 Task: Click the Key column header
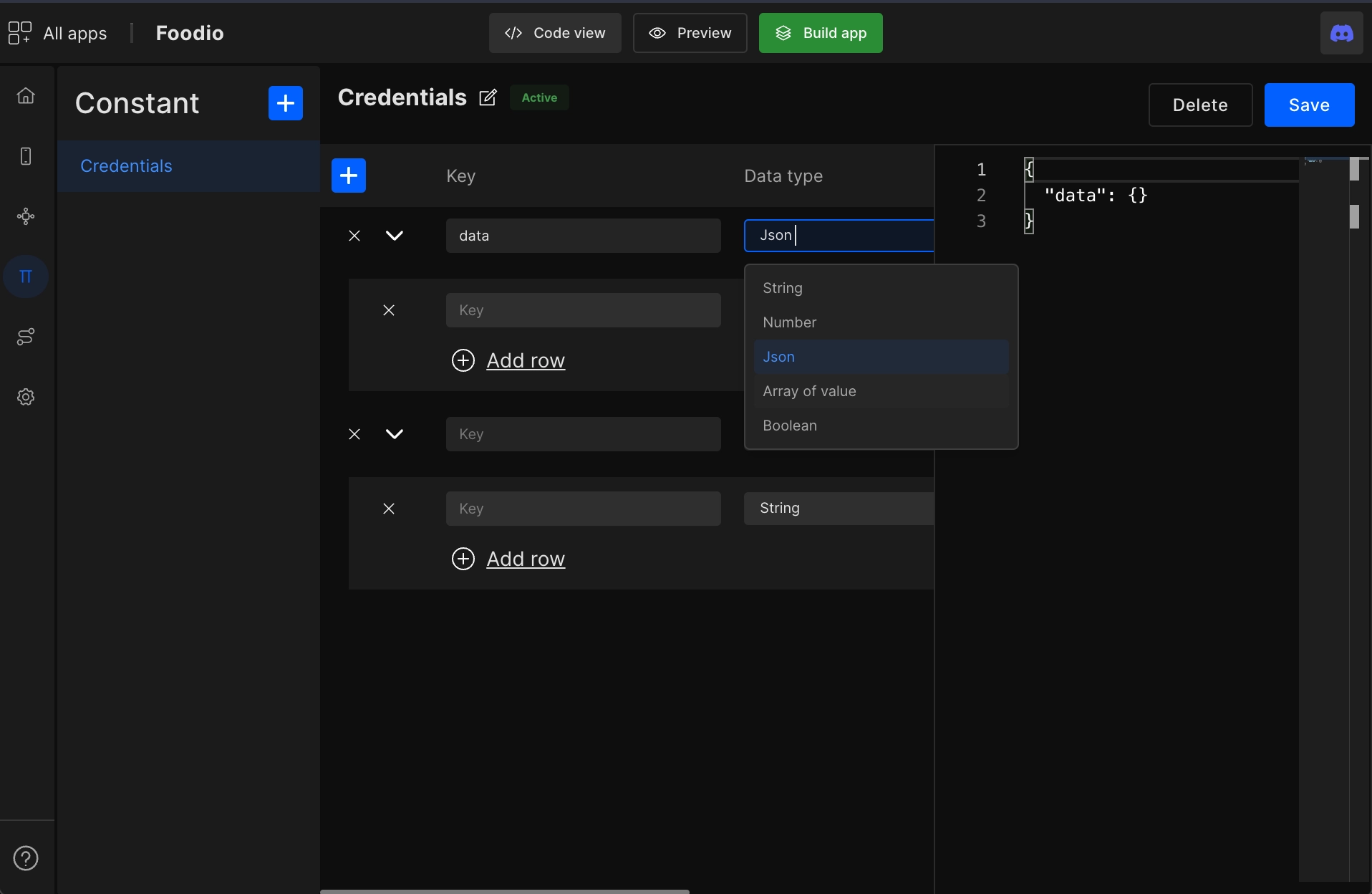click(460, 176)
